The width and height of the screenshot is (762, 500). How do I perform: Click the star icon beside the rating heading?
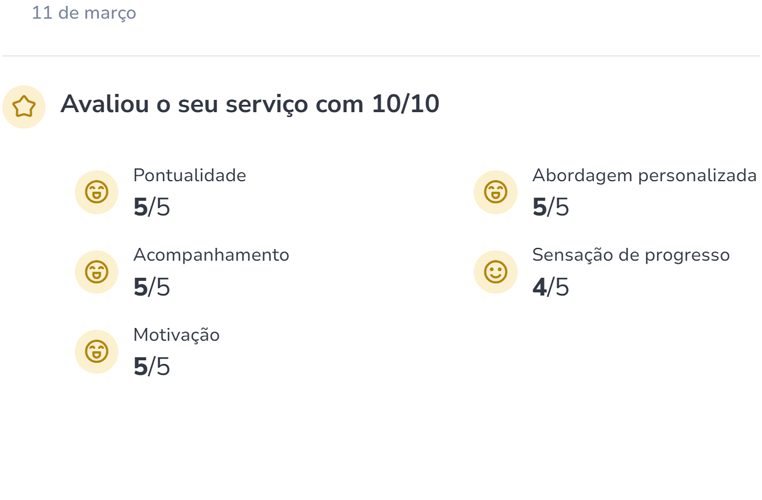click(24, 106)
